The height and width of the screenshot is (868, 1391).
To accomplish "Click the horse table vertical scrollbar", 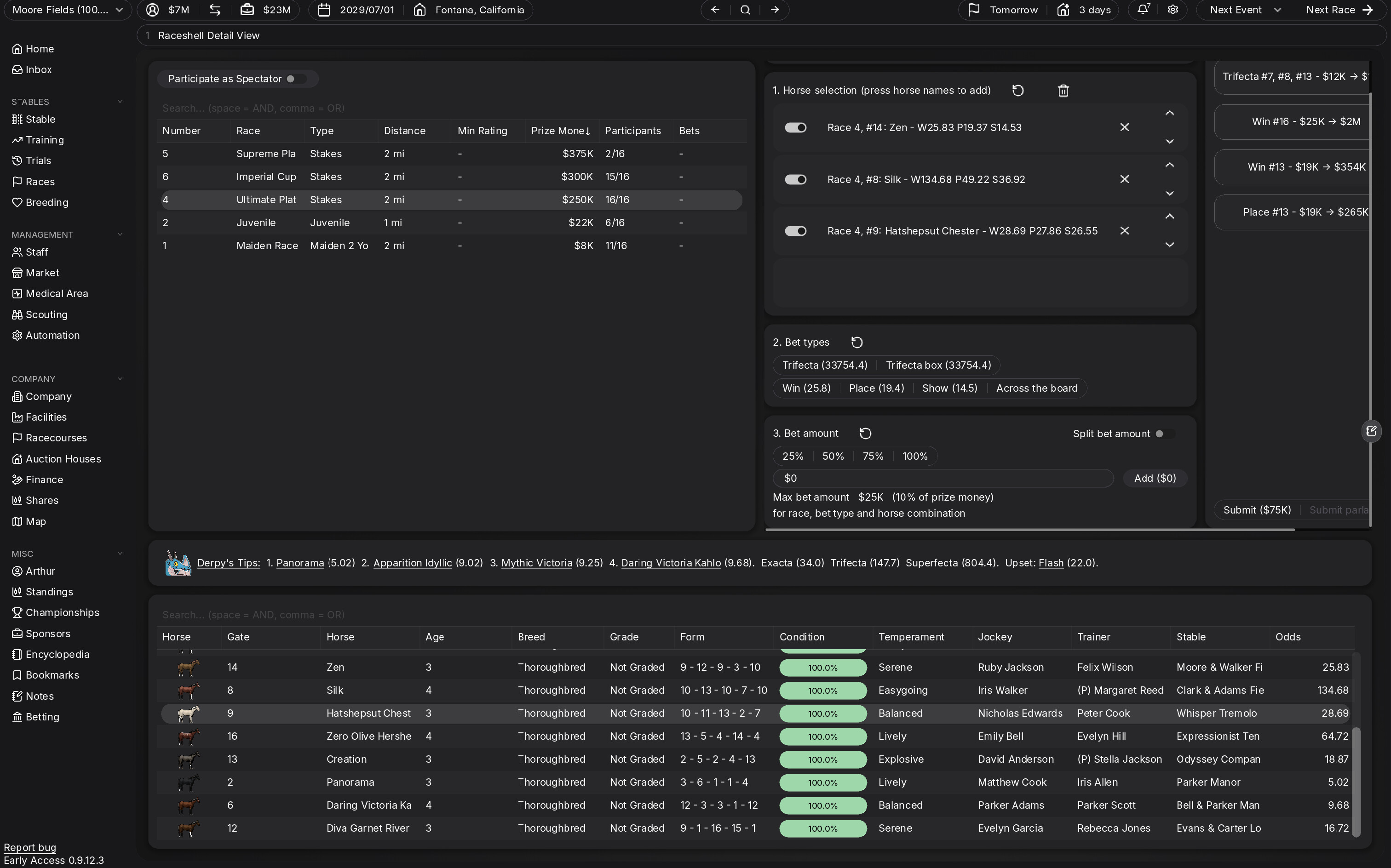I will point(1357,782).
